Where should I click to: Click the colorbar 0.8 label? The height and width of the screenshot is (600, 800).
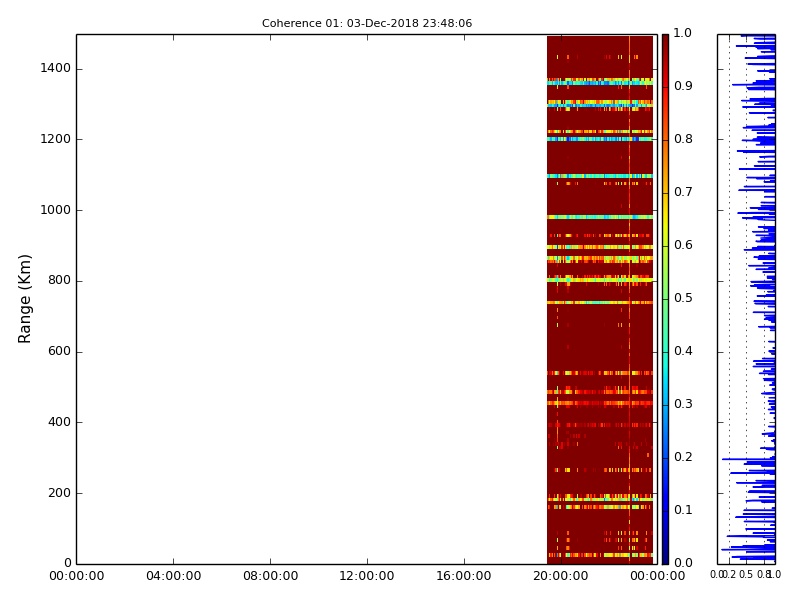(683, 139)
